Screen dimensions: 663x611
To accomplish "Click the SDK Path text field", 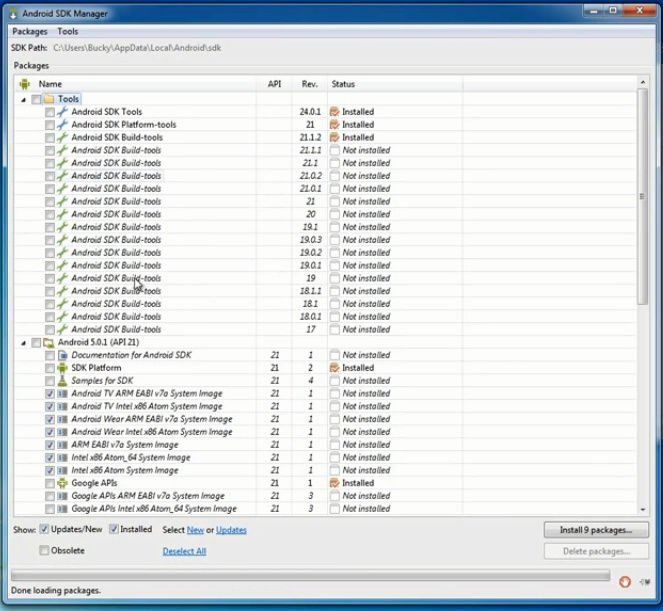I will 137,48.
